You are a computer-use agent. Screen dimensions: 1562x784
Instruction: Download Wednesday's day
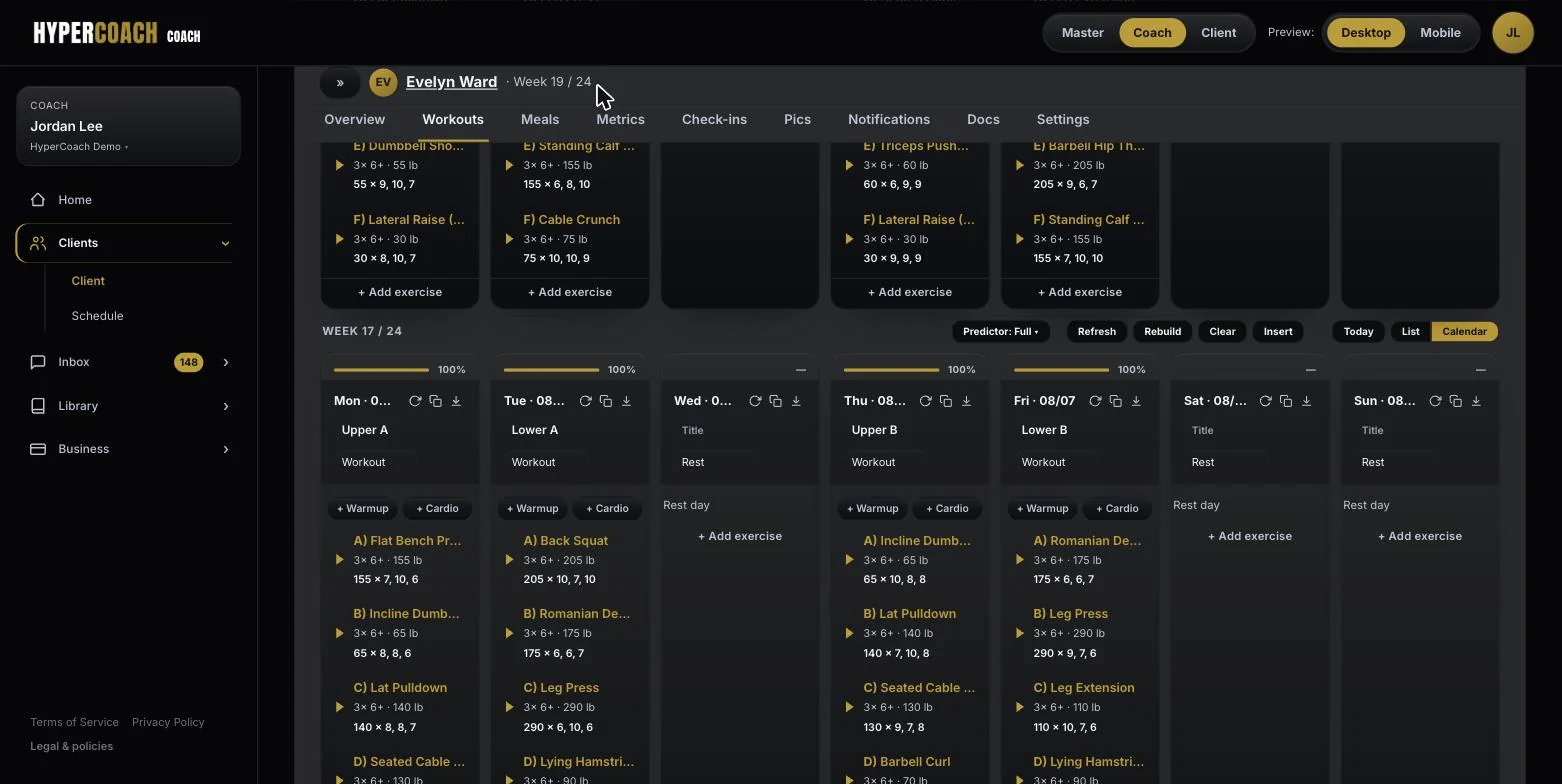[796, 401]
